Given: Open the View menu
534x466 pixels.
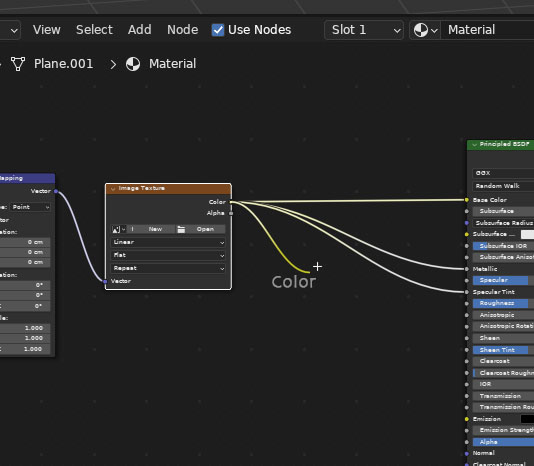Looking at the screenshot, I should [x=47, y=30].
